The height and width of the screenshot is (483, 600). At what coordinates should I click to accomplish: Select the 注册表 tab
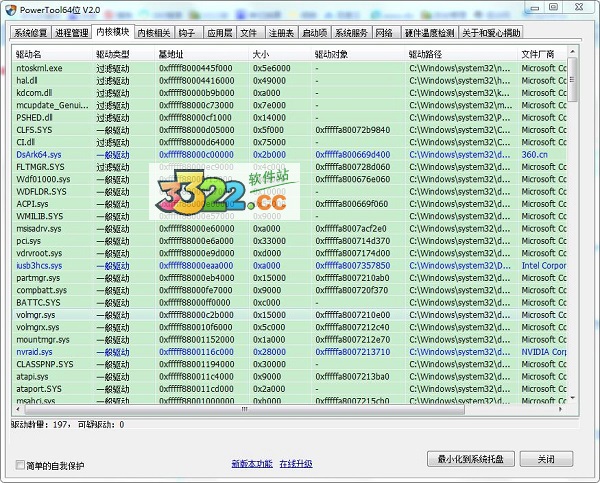(x=281, y=33)
